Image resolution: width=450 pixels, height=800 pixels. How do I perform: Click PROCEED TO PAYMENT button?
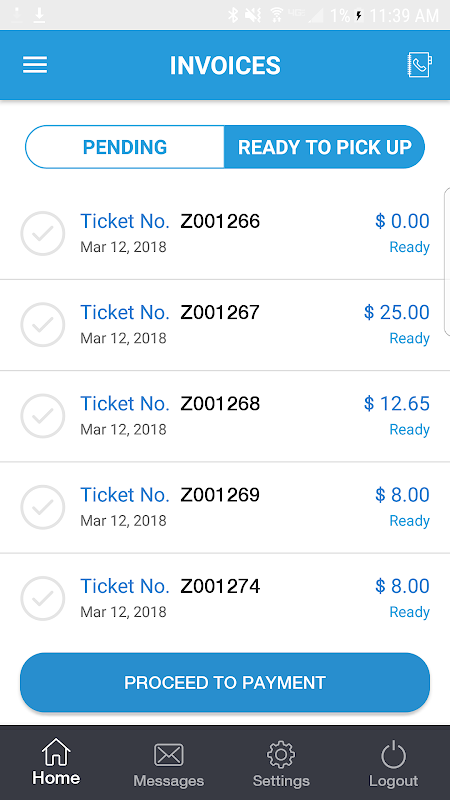(225, 683)
